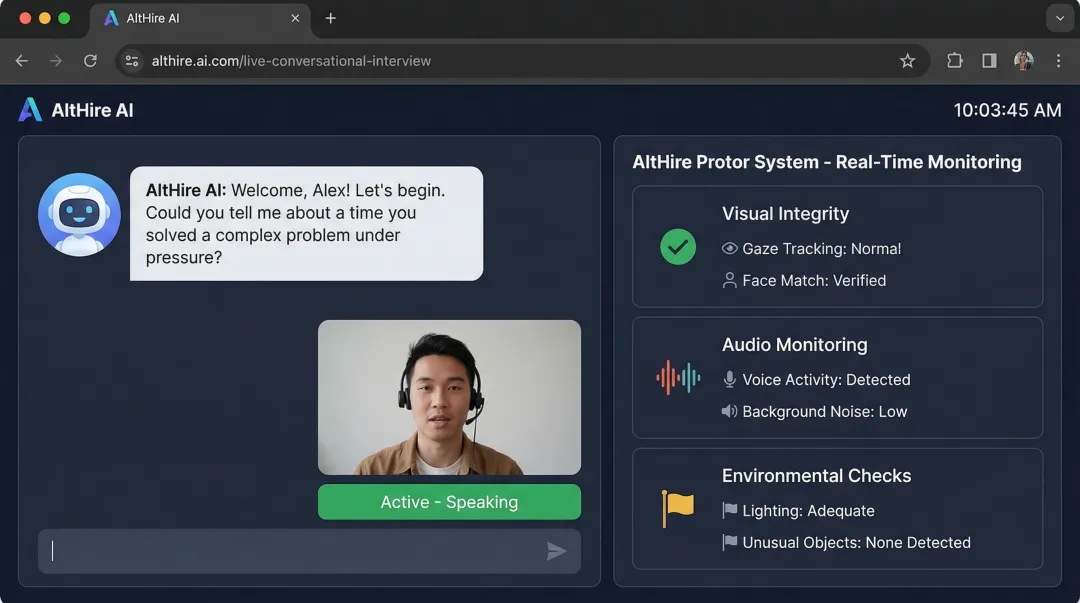
Task: Bookmark the page using the star toggle
Action: click(908, 60)
